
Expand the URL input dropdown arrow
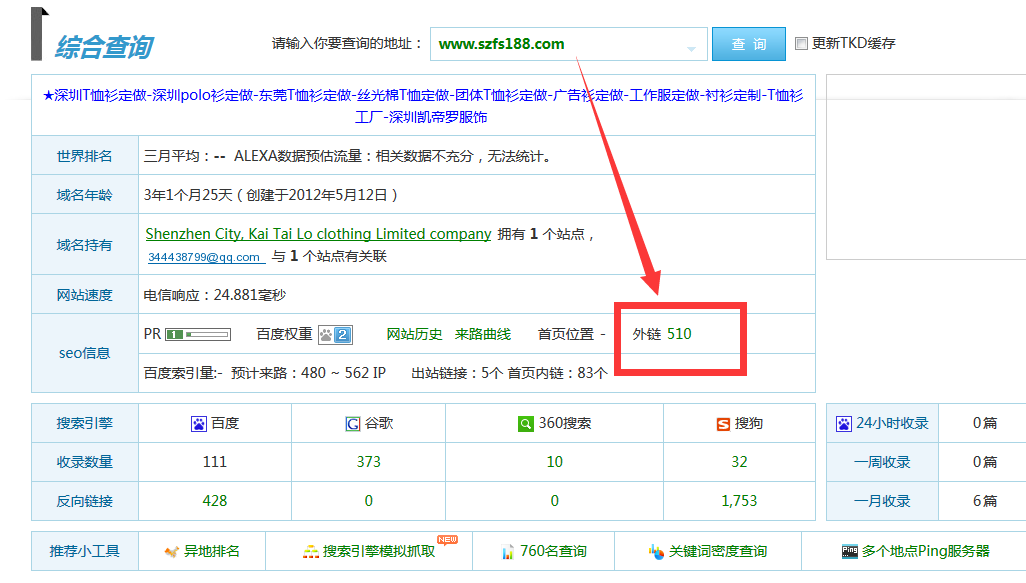(691, 48)
